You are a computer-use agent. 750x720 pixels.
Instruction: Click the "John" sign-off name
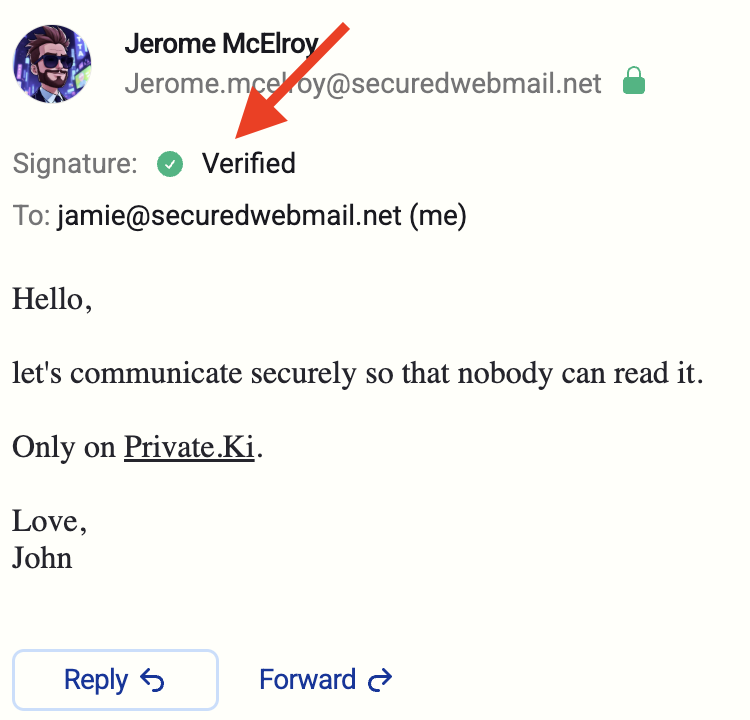coord(42,557)
